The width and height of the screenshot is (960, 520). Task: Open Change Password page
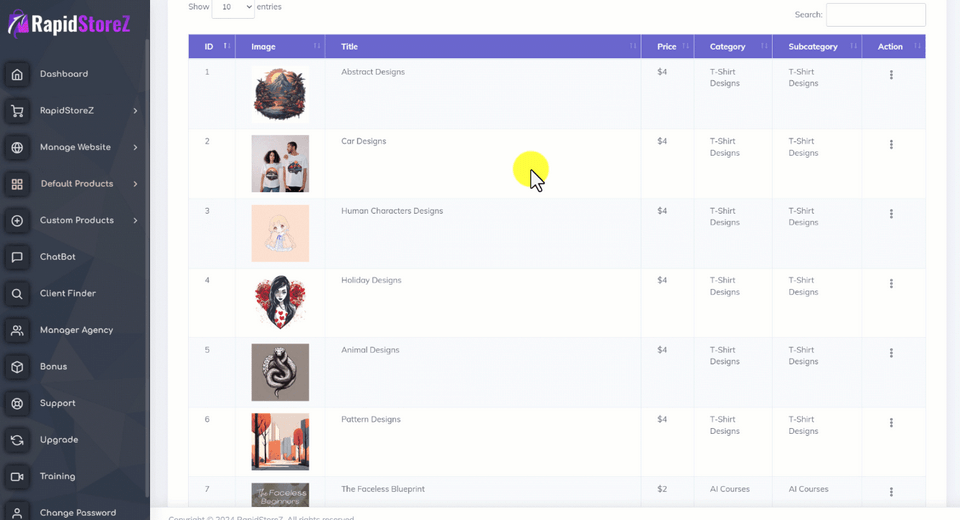coord(78,513)
